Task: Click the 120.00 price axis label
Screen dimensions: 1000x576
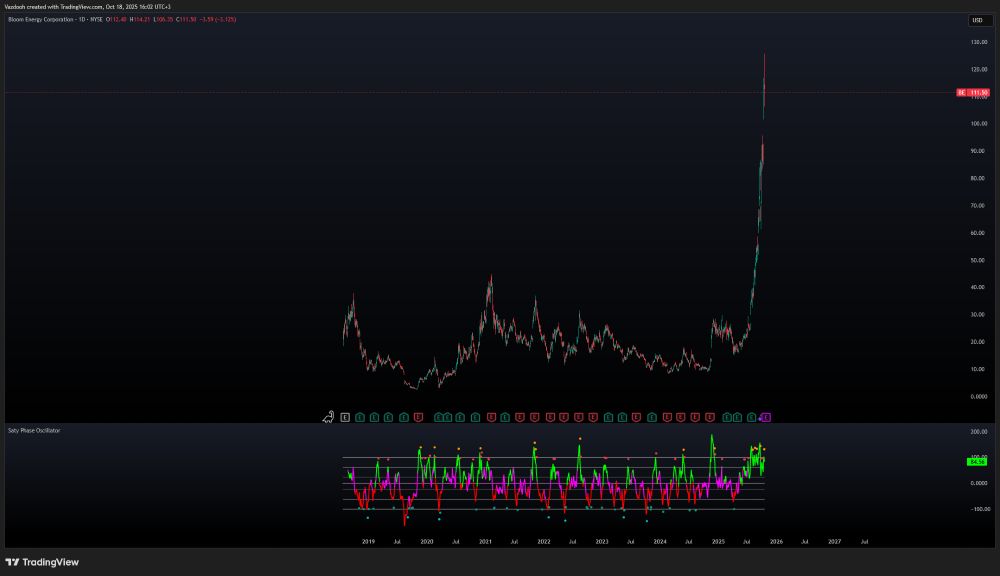Action: point(979,70)
